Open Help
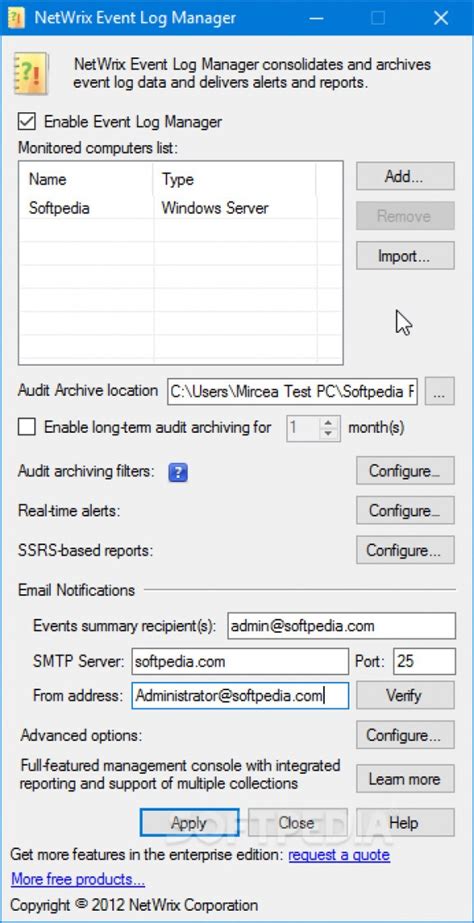Screen dimensions: 474x923 pos(405,822)
